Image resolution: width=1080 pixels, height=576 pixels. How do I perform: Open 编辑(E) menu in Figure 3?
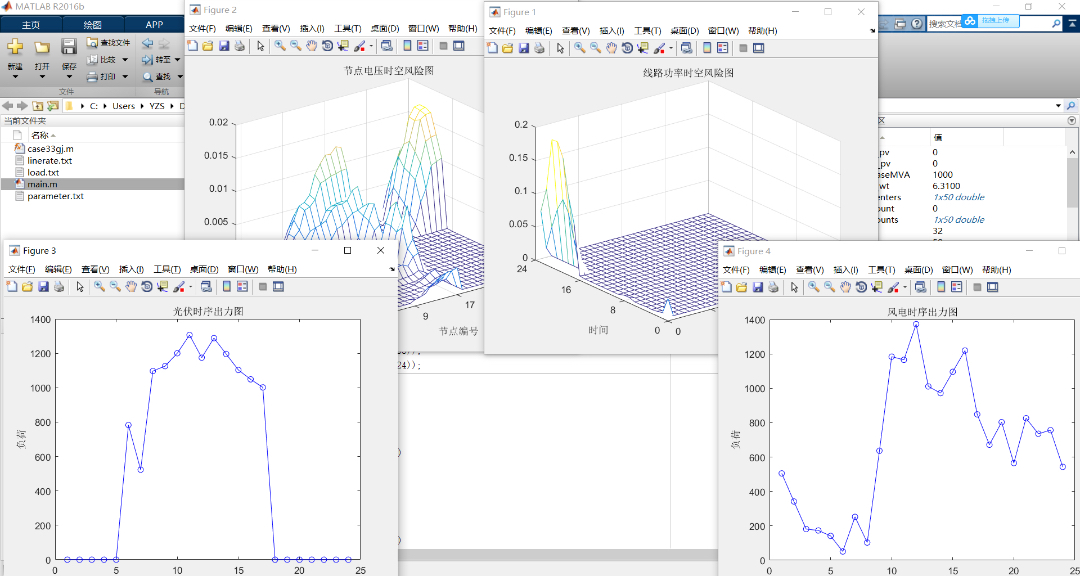(57, 269)
